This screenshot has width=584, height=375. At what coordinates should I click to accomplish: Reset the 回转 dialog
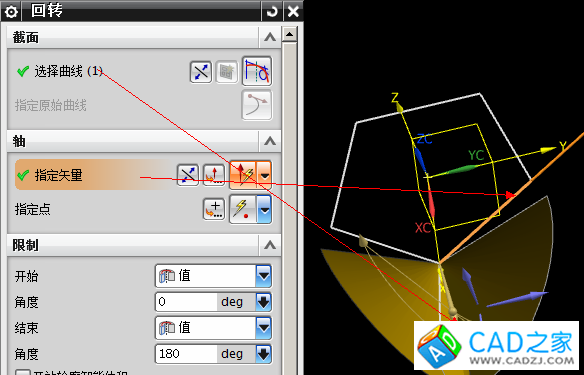pos(272,12)
